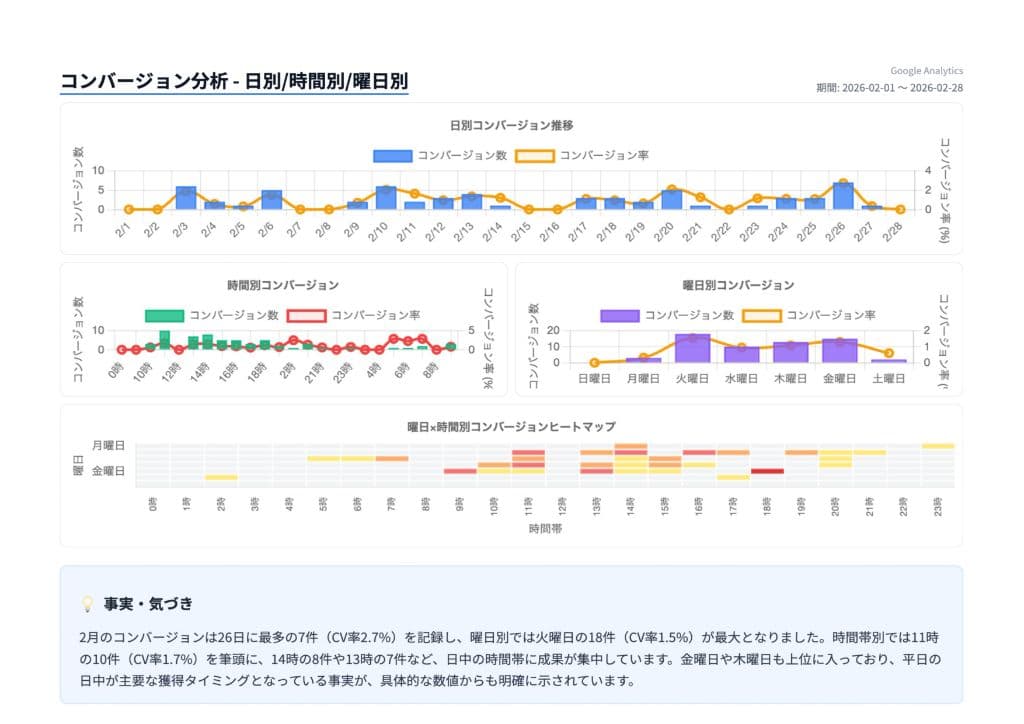Image resolution: width=1024 pixels, height=724 pixels.
Task: Click purple コンバージョン数 legend swatch in weekday chart
Action: [619, 315]
